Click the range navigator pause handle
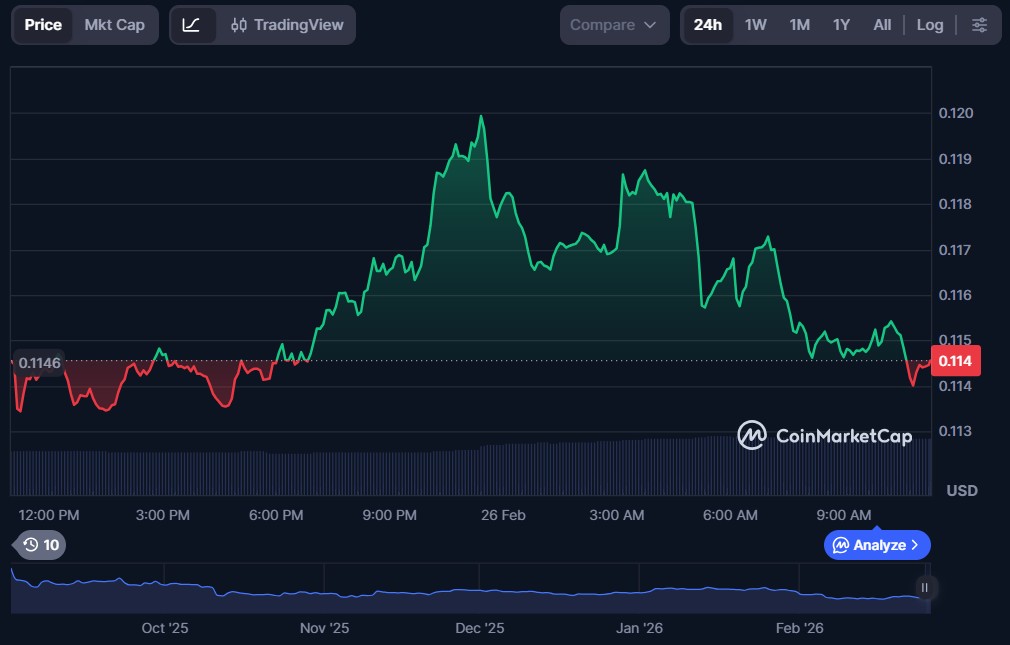Viewport: 1010px width, 645px height. (925, 588)
